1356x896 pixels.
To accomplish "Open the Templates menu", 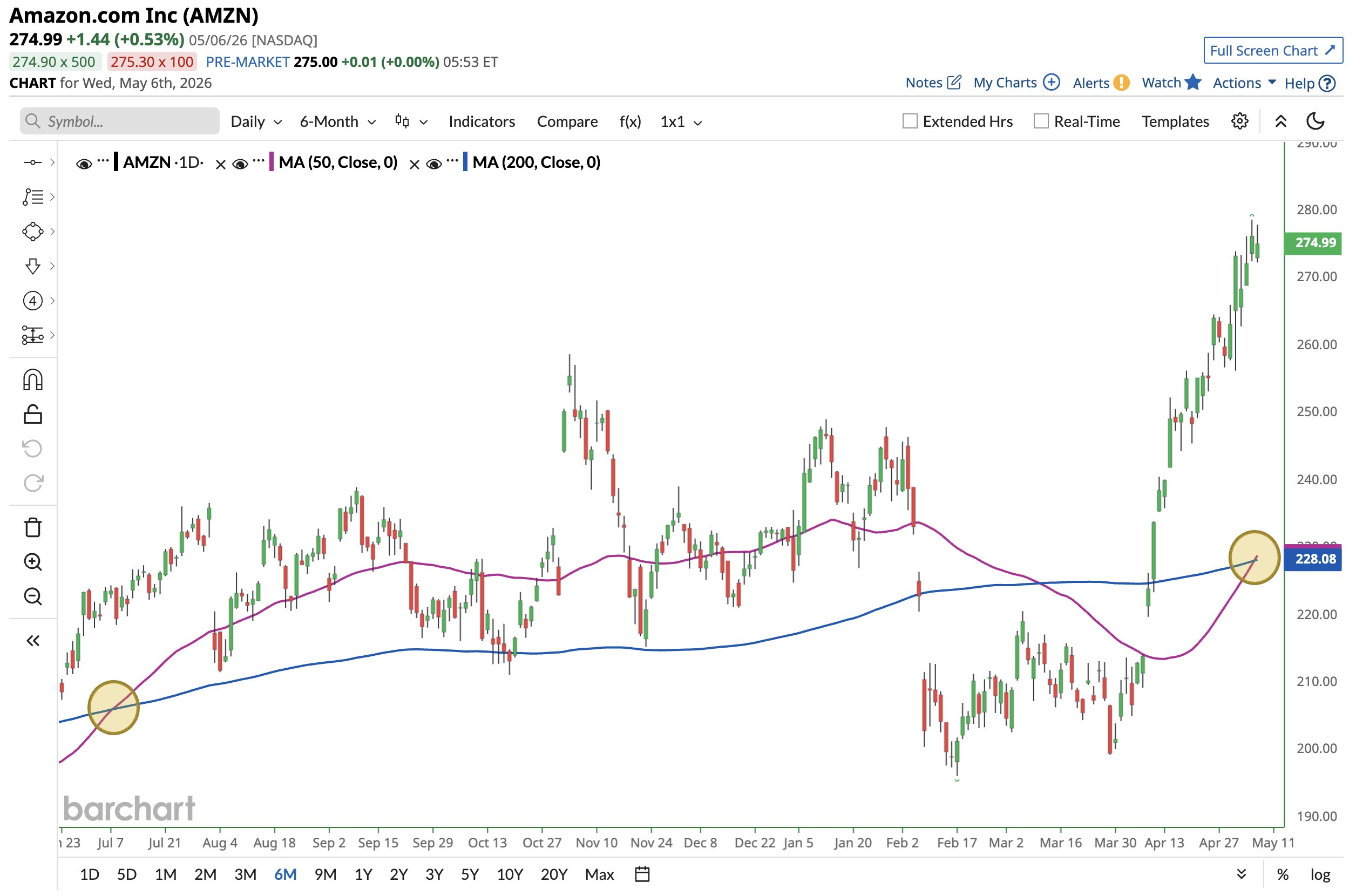I will pos(1175,121).
